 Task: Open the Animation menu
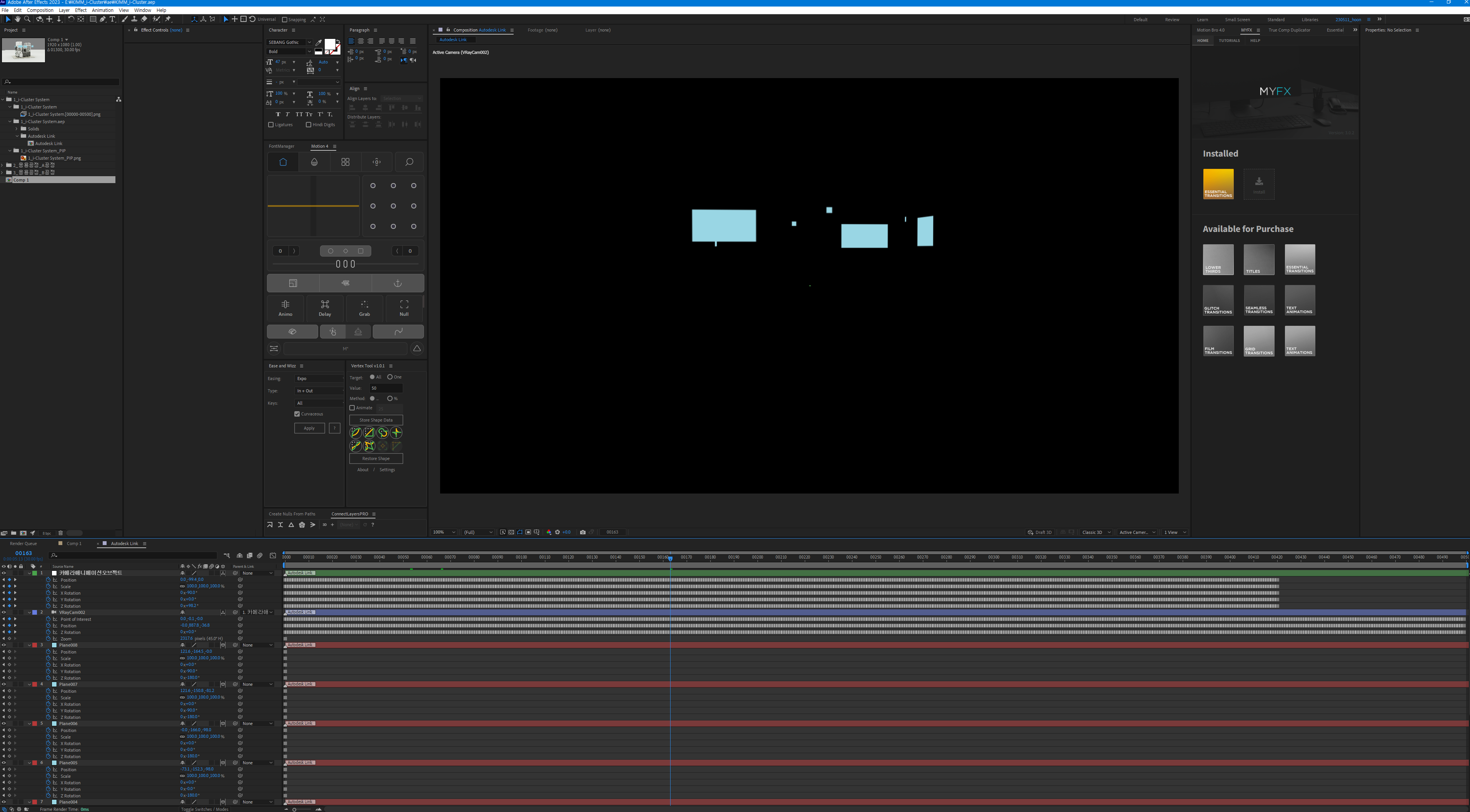(x=102, y=10)
